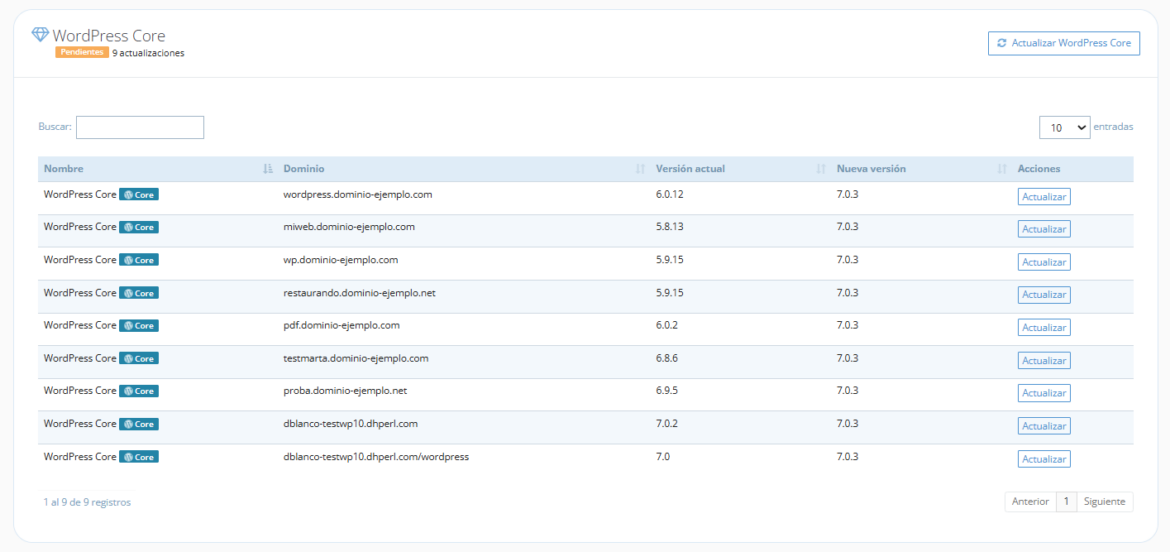1170x552 pixels.
Task: Click current version 6.0.12
Action: (670, 194)
